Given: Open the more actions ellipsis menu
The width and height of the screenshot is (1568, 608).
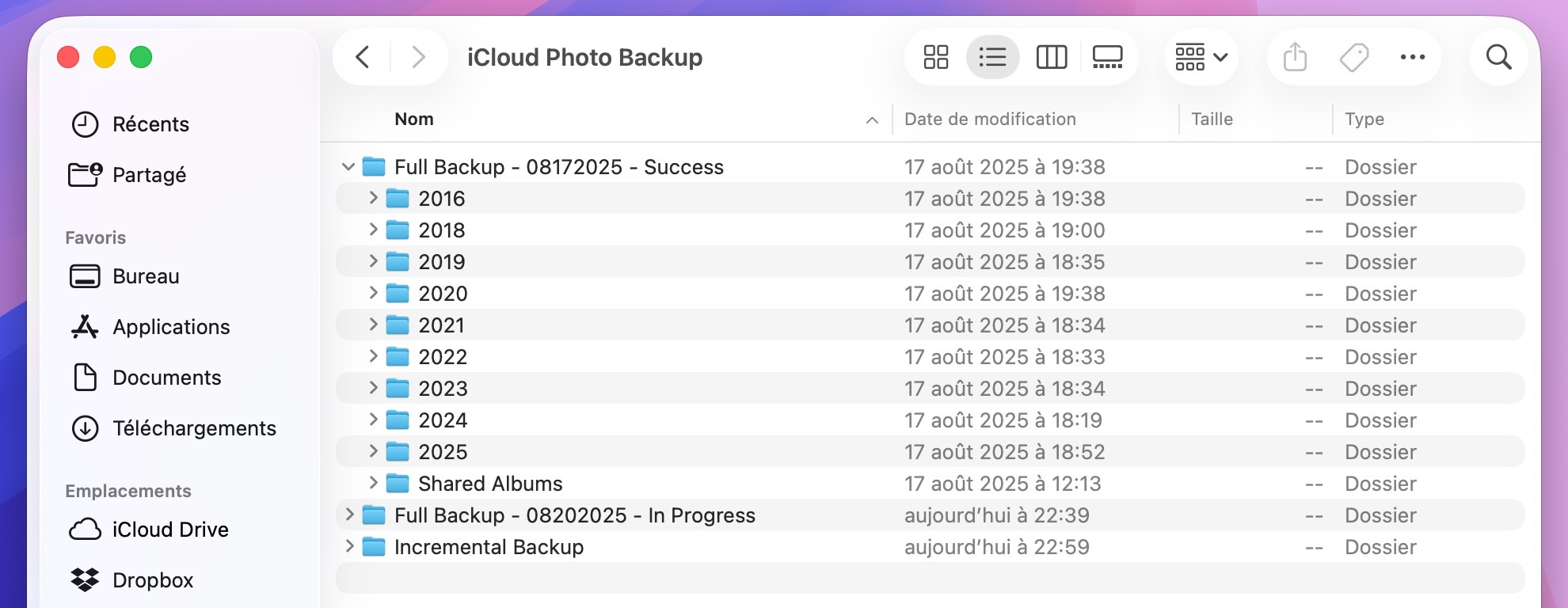Looking at the screenshot, I should [x=1412, y=57].
